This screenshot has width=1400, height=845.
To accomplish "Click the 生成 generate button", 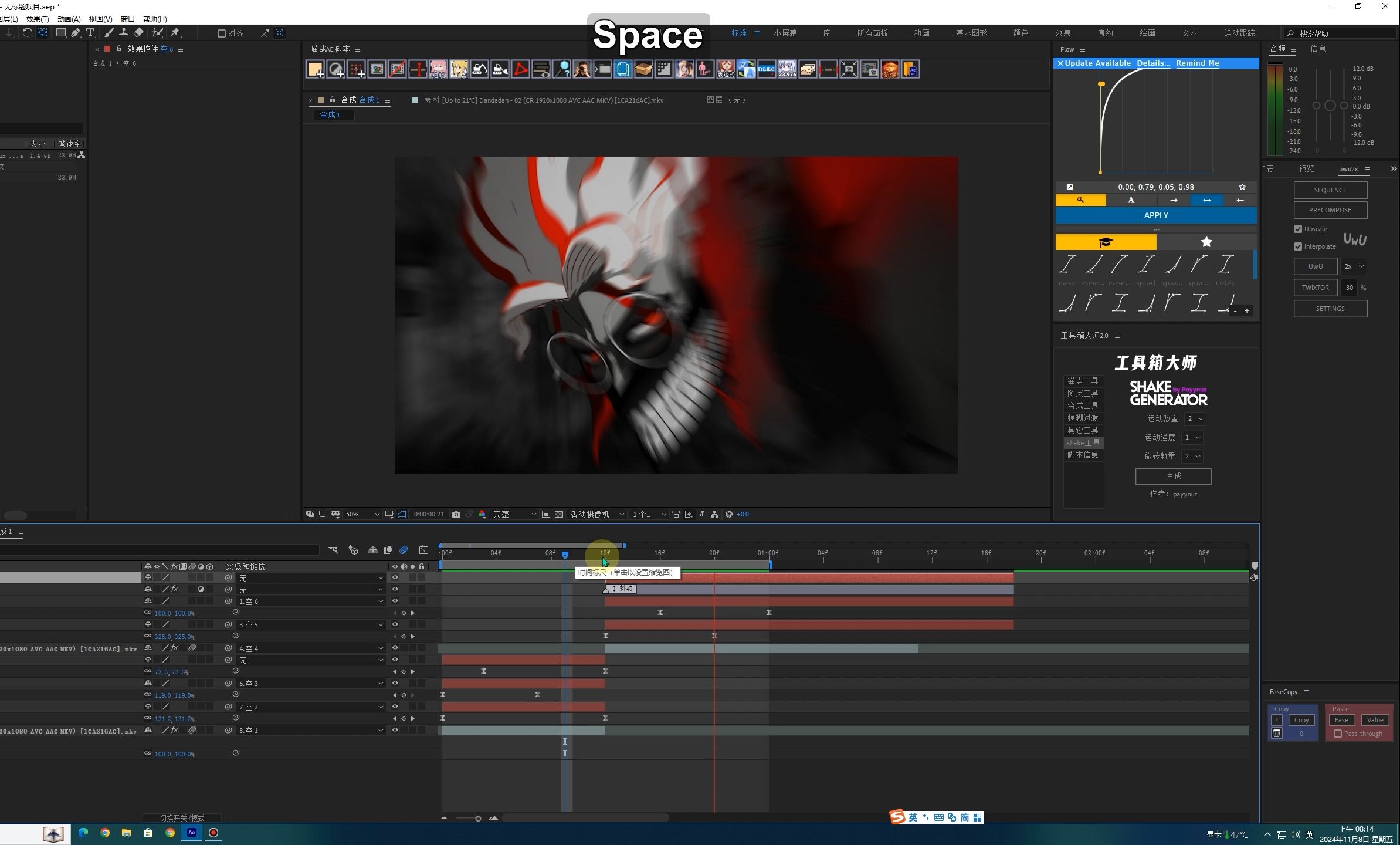I will 1173,476.
